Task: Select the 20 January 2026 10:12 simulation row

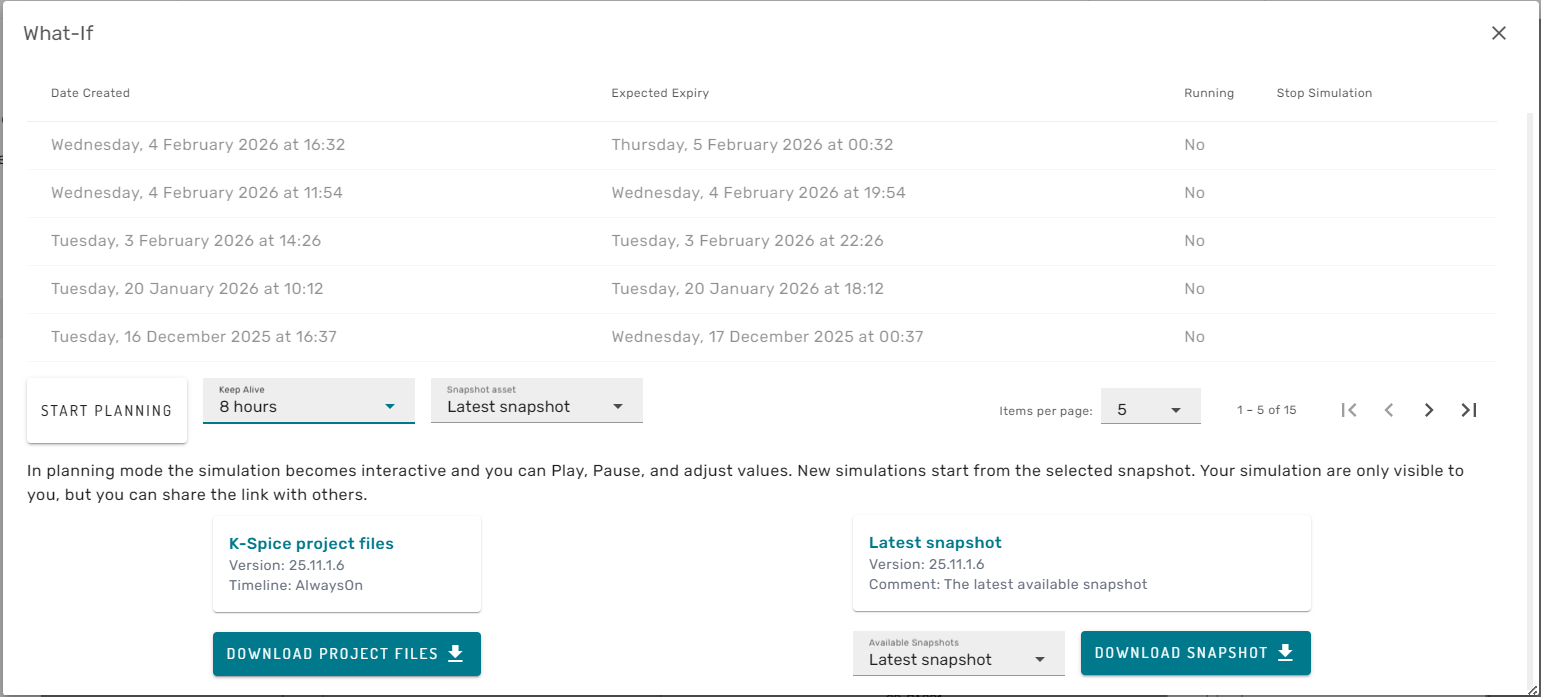Action: 187,289
